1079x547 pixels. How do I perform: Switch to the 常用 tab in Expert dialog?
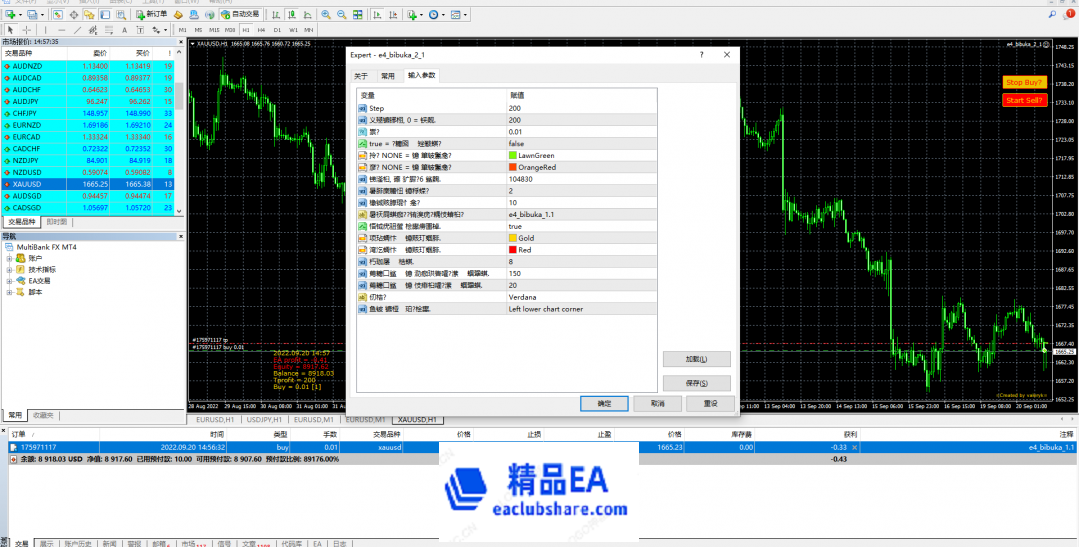pyautogui.click(x=387, y=76)
